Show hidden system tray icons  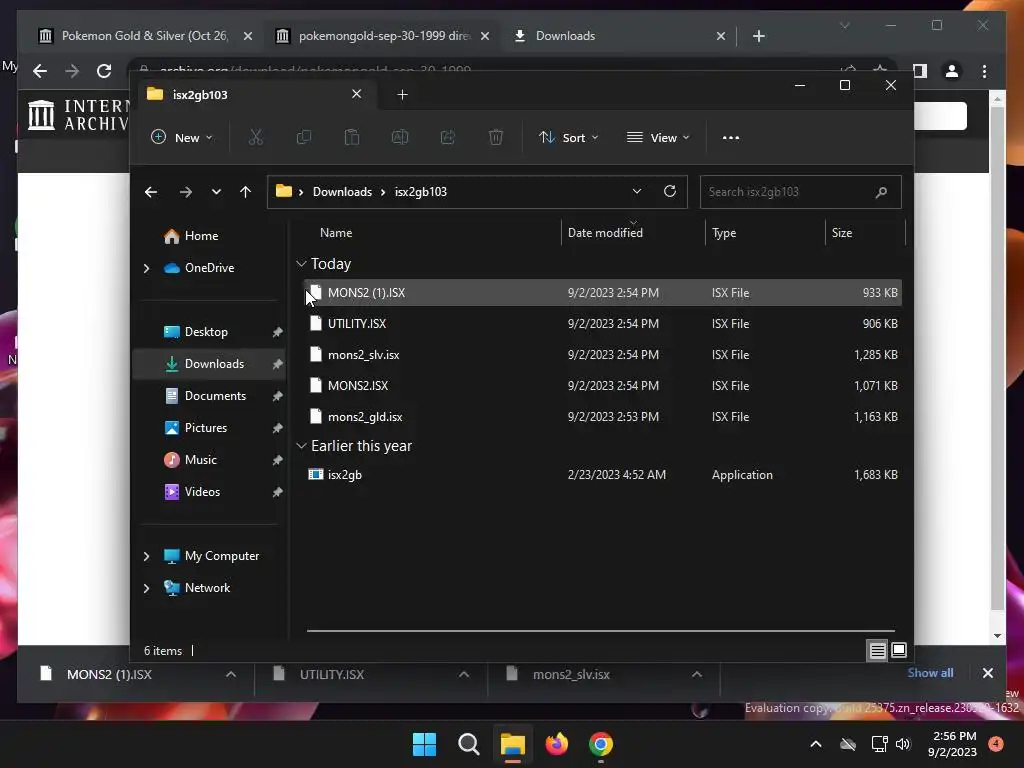click(816, 744)
